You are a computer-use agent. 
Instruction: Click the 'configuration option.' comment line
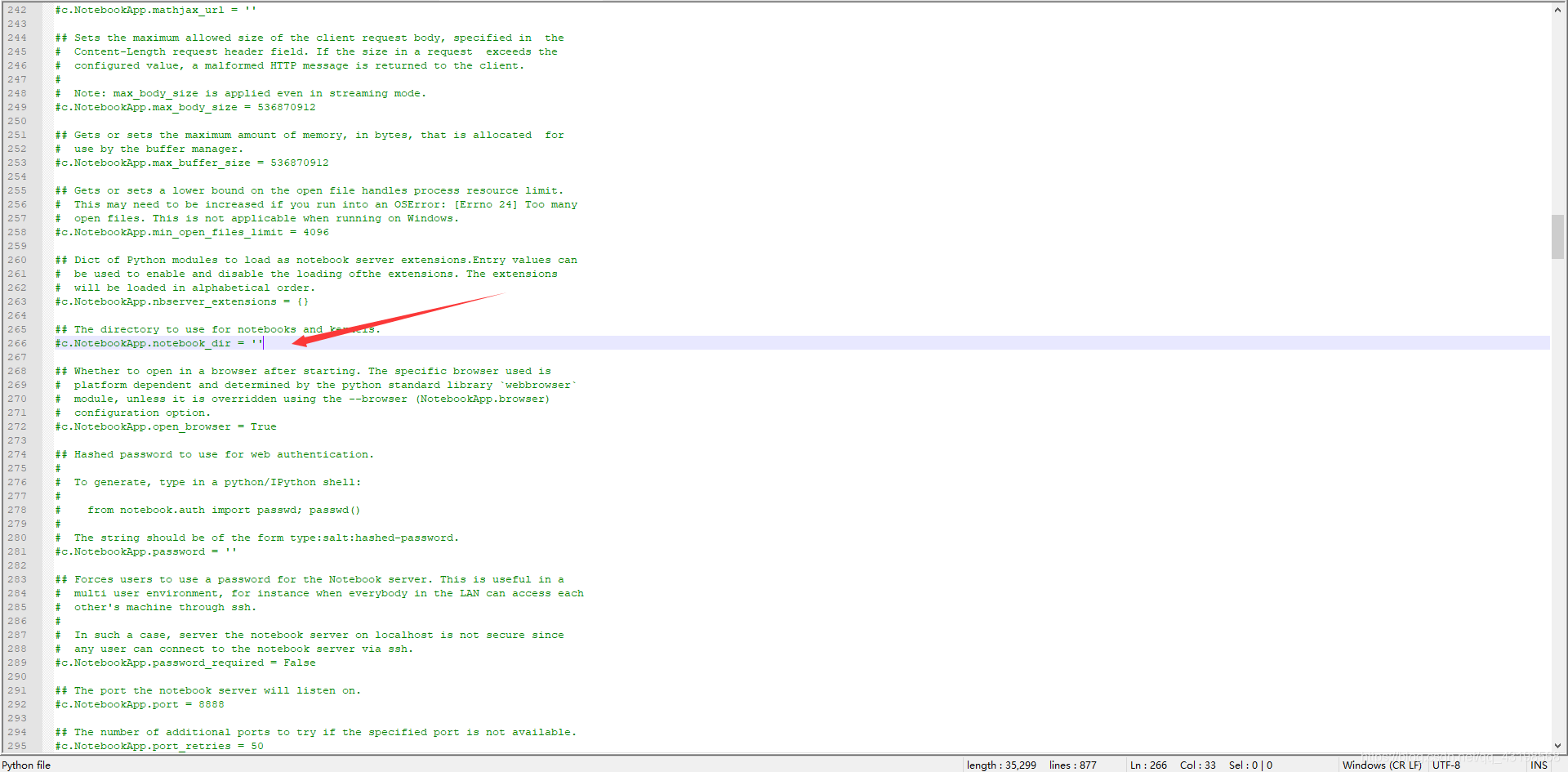(x=133, y=413)
